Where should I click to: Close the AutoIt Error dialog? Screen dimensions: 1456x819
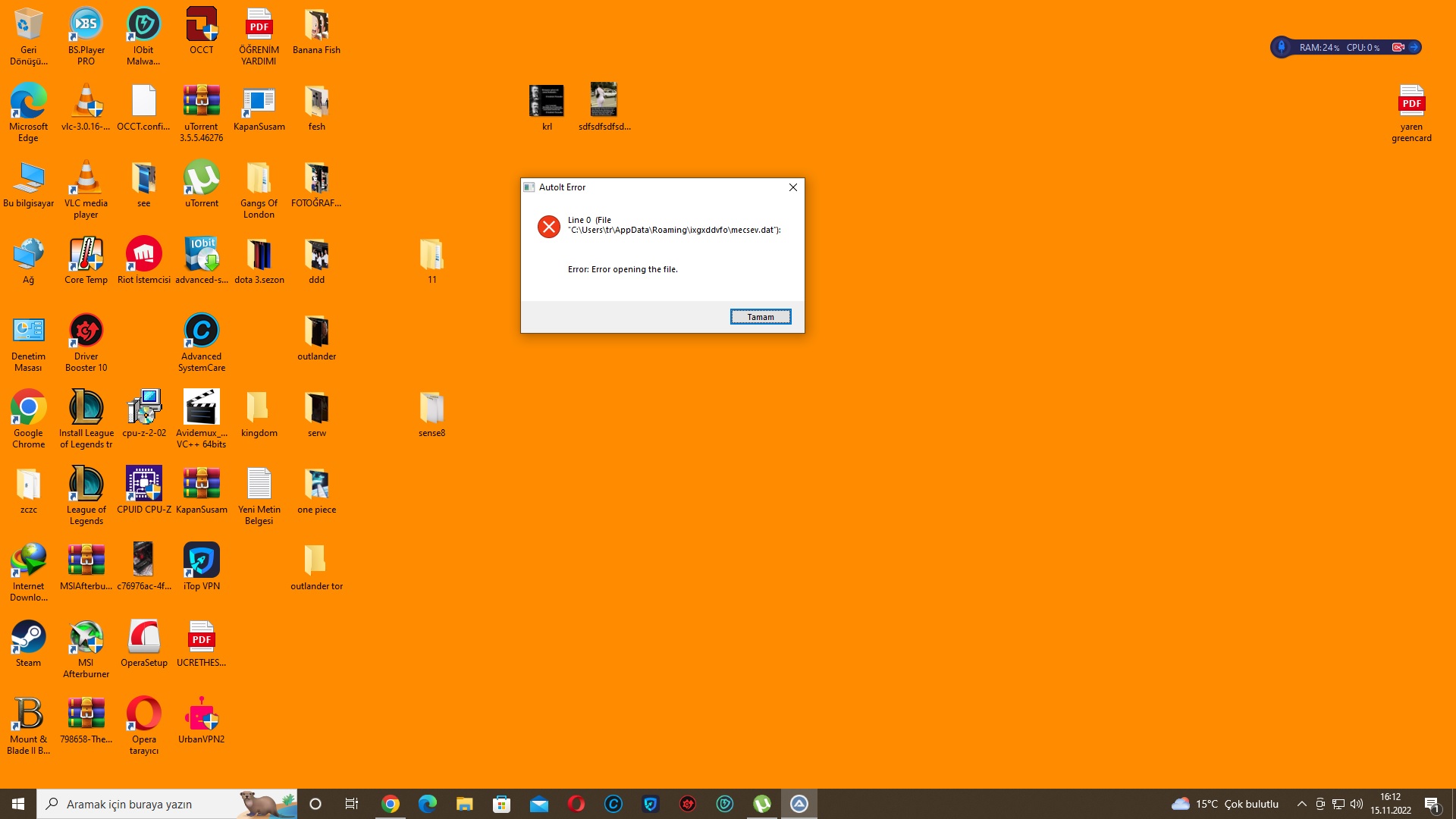[x=792, y=187]
